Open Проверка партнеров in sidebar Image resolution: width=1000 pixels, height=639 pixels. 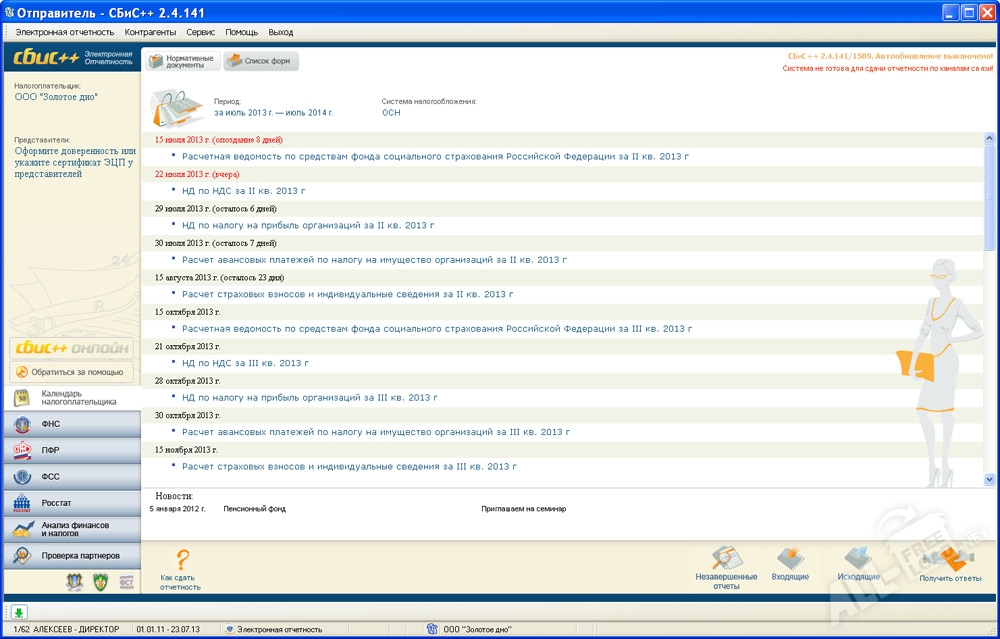(x=70, y=555)
